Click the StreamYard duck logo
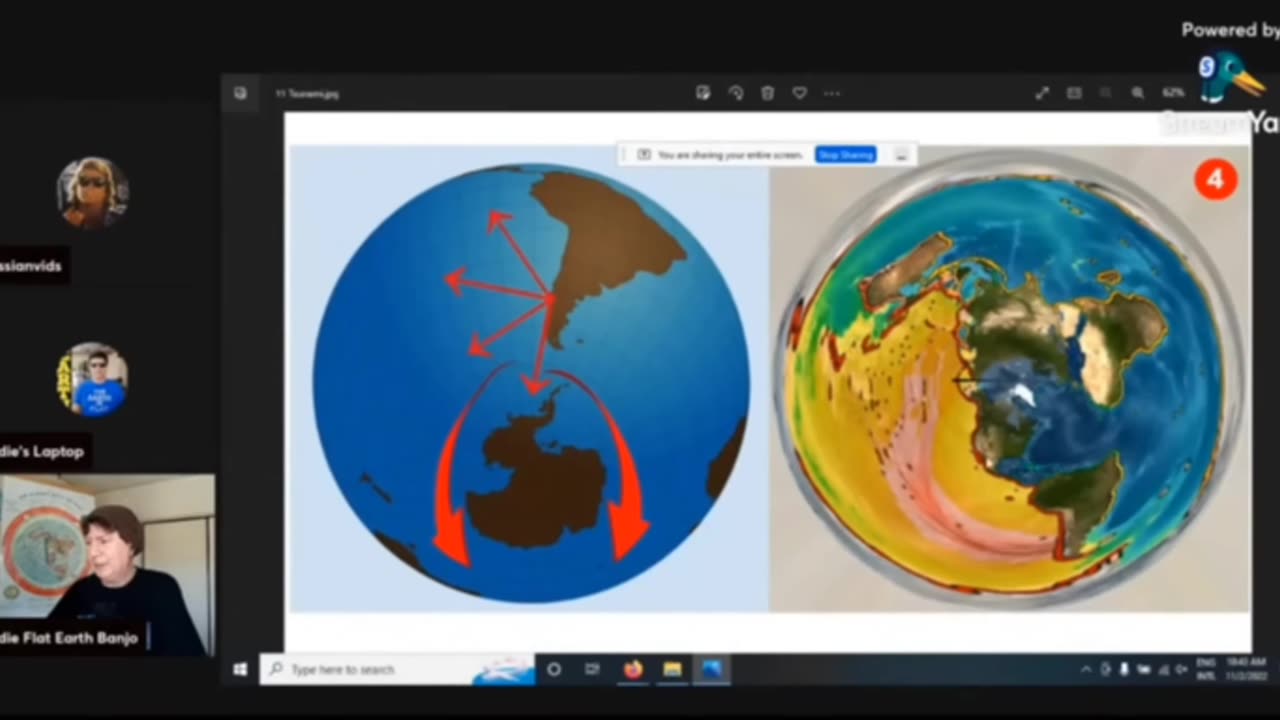This screenshot has width=1280, height=720. [1231, 76]
